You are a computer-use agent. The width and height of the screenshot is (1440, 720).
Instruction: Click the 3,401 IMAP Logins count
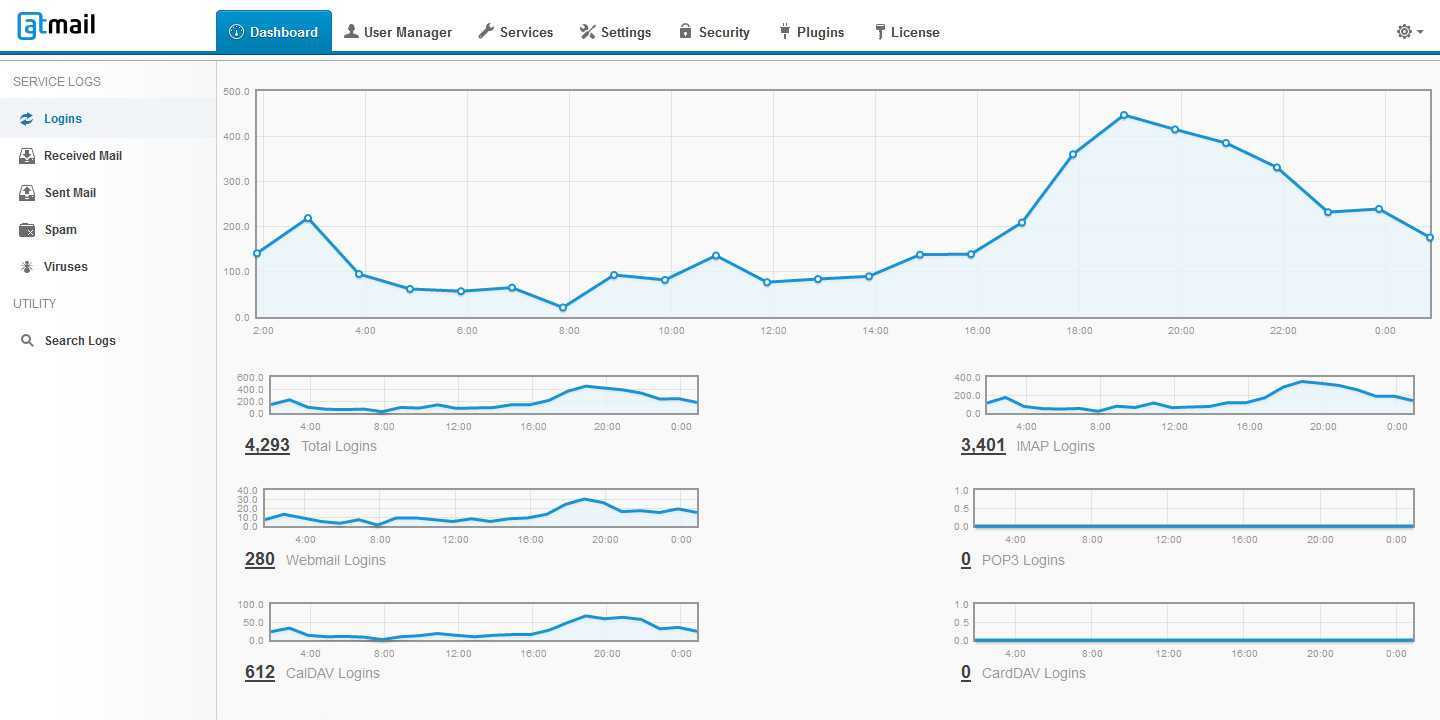click(x=983, y=445)
